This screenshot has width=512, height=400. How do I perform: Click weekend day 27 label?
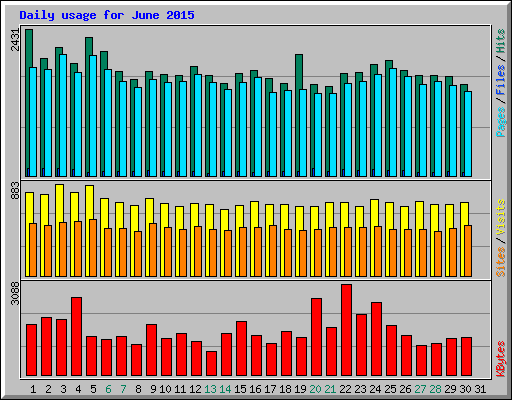click(420, 389)
